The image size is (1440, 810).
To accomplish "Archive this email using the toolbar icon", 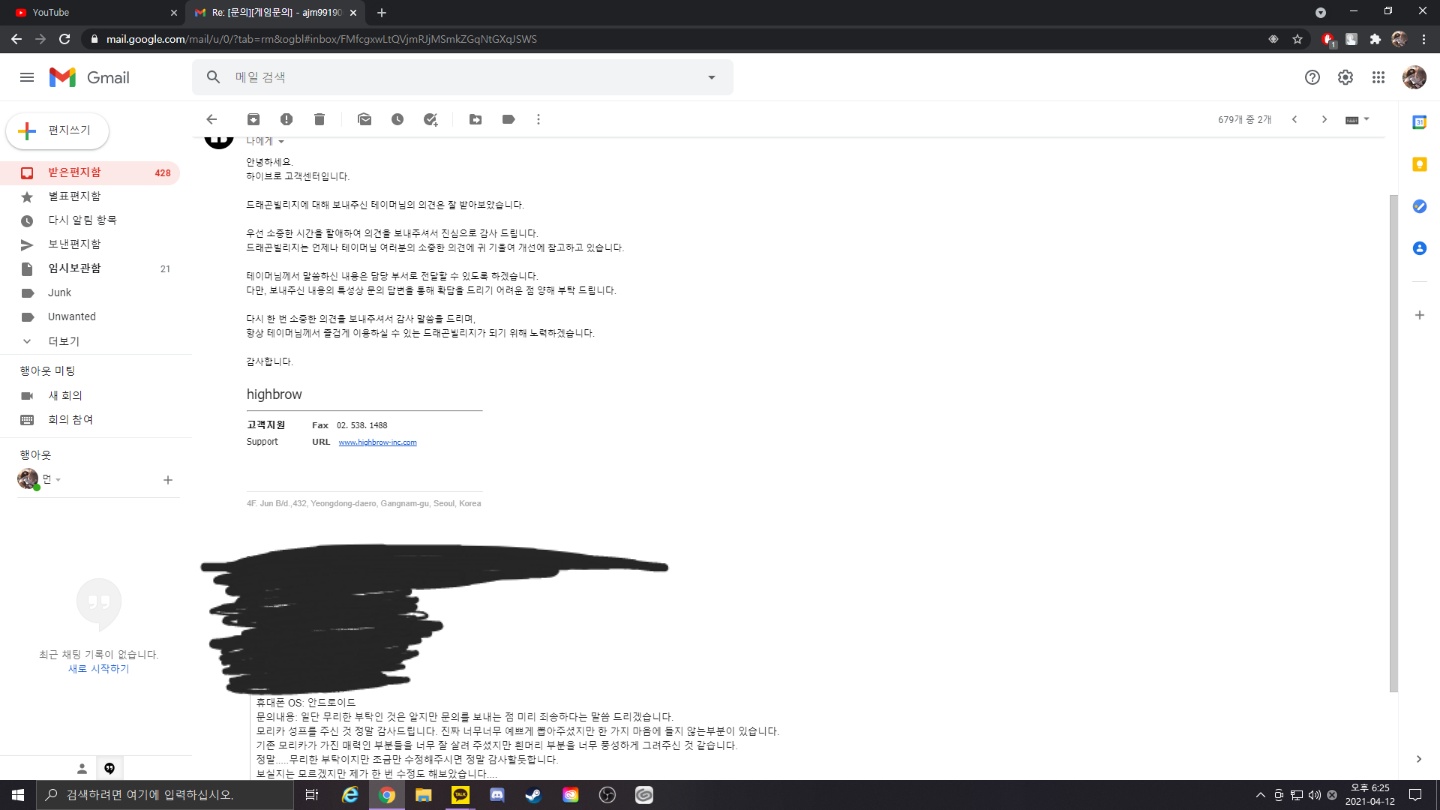I will coord(254,119).
